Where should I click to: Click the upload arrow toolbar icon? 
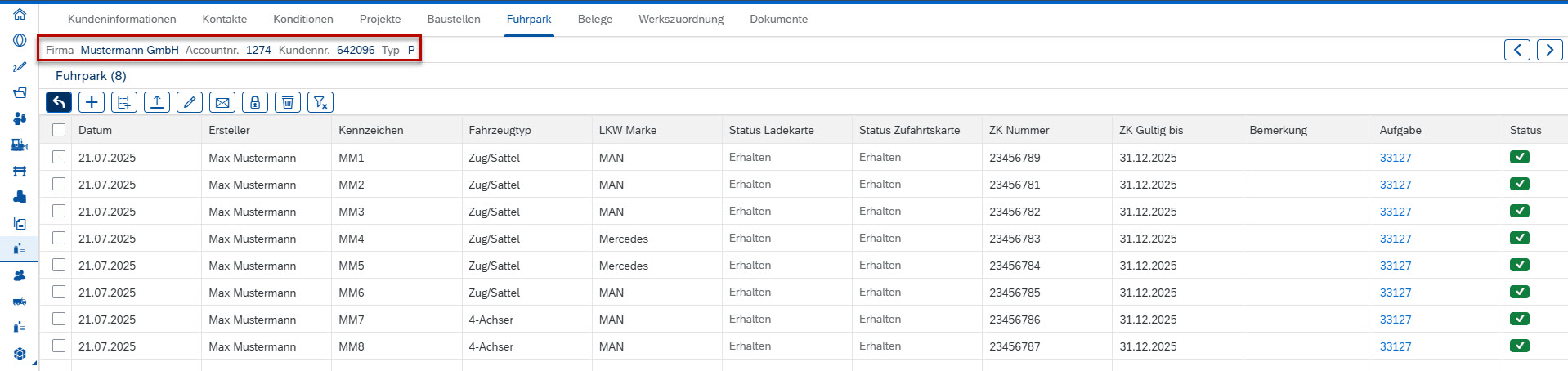(x=157, y=102)
